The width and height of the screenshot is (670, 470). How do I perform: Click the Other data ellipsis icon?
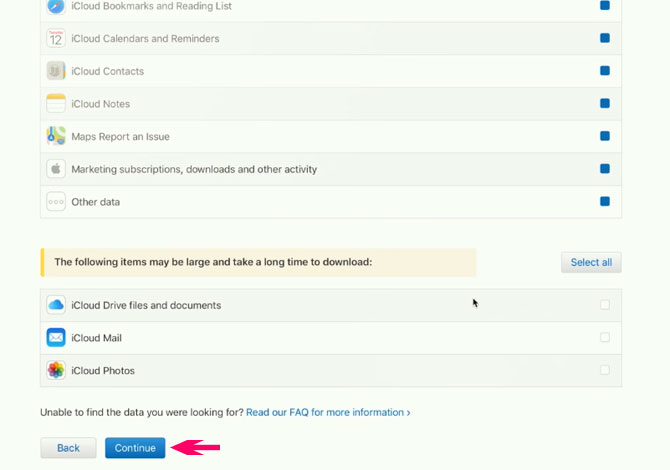pos(56,202)
